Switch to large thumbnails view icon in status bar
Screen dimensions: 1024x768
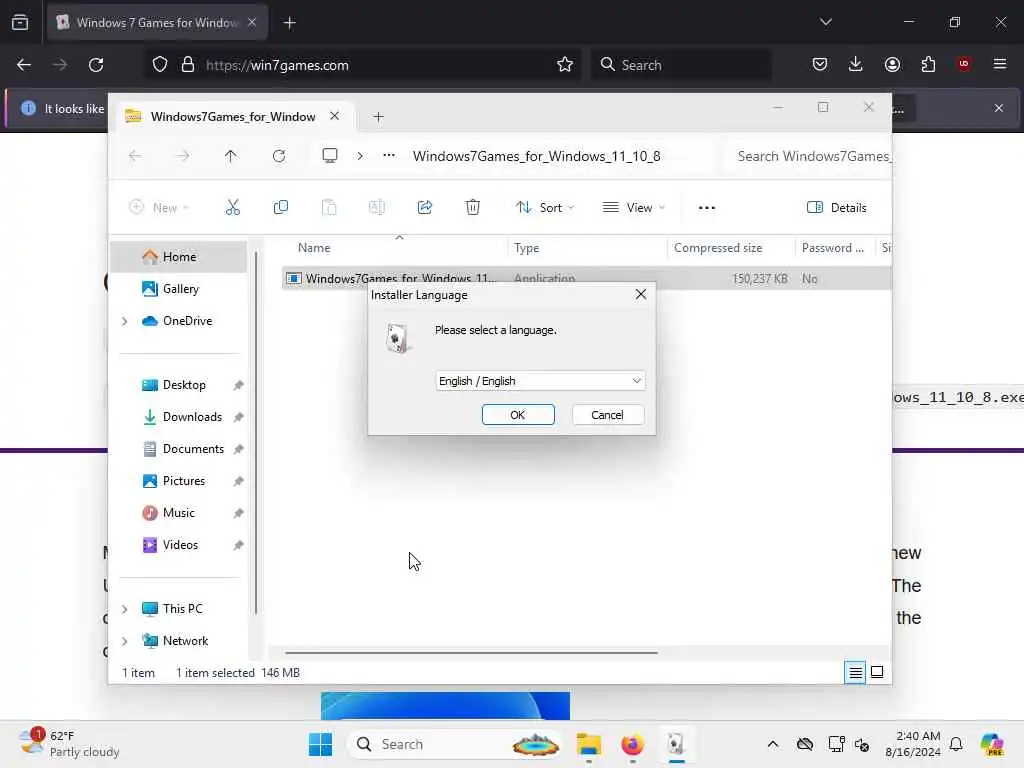click(877, 672)
